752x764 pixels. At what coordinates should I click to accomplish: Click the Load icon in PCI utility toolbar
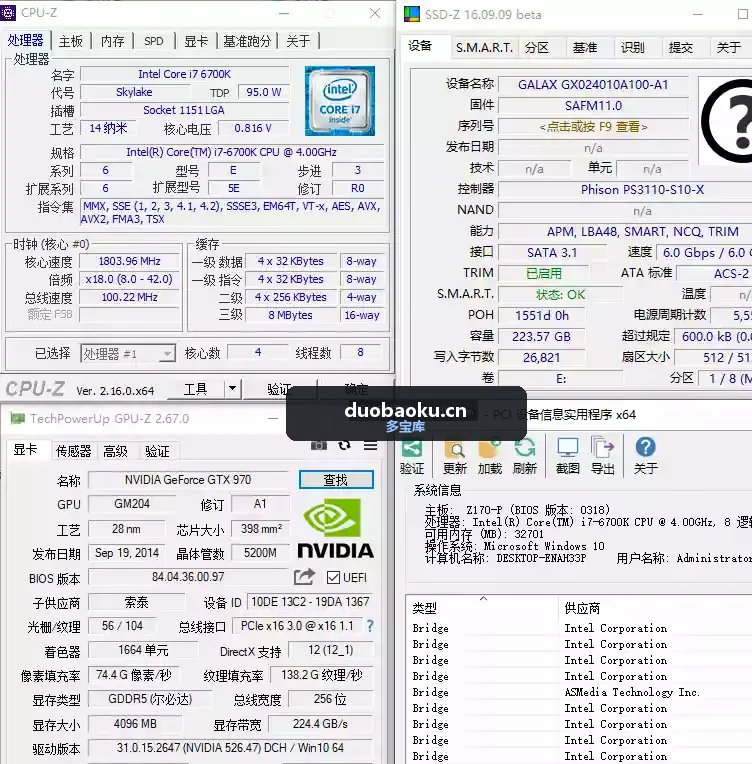pyautogui.click(x=490, y=448)
